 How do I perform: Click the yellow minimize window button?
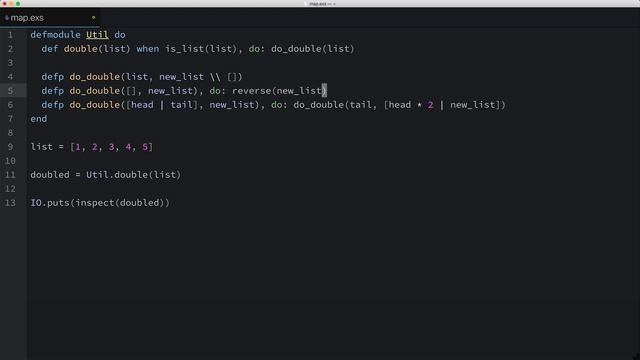[11, 4]
